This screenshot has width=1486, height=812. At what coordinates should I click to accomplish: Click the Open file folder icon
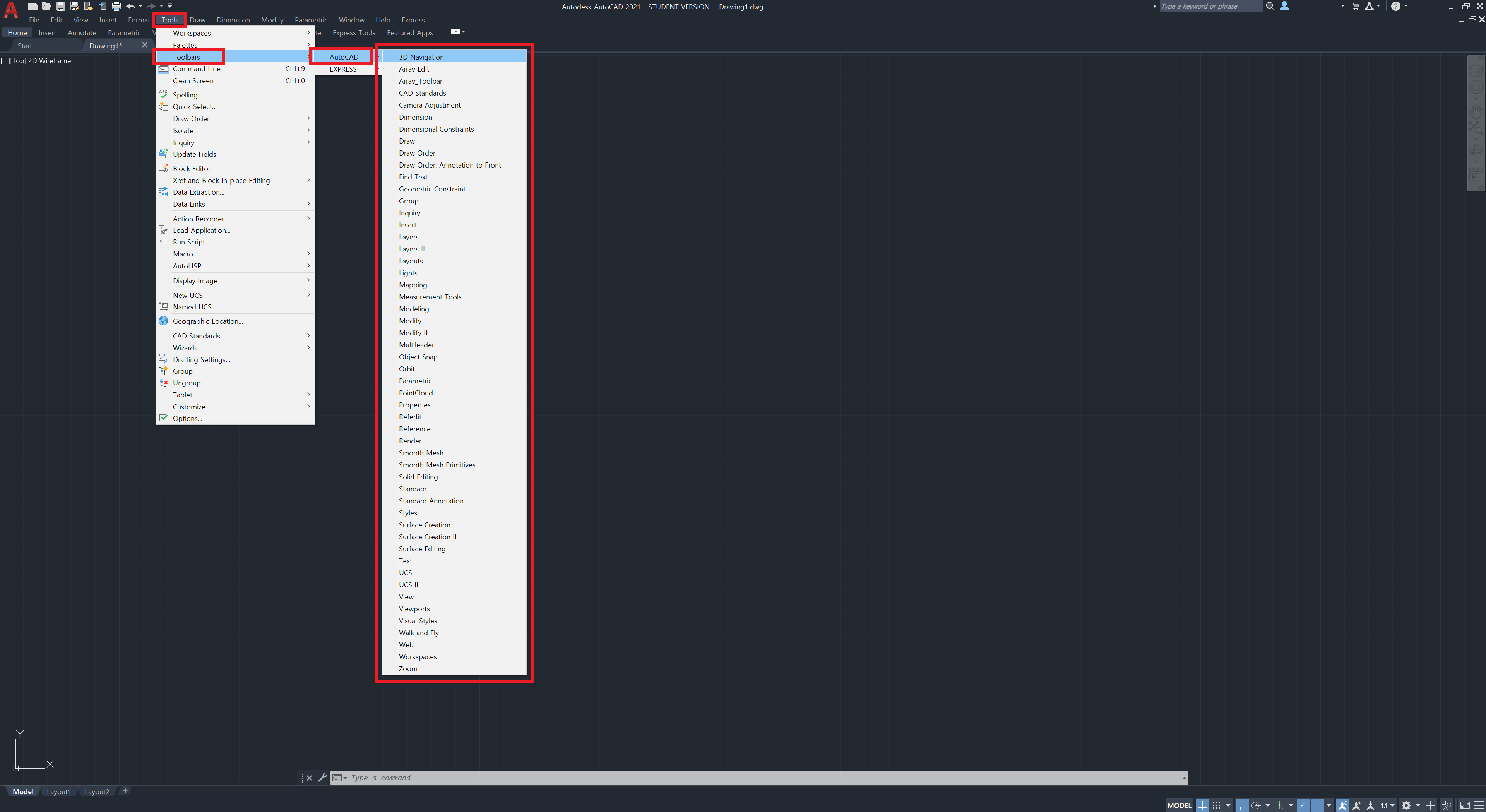click(x=46, y=6)
